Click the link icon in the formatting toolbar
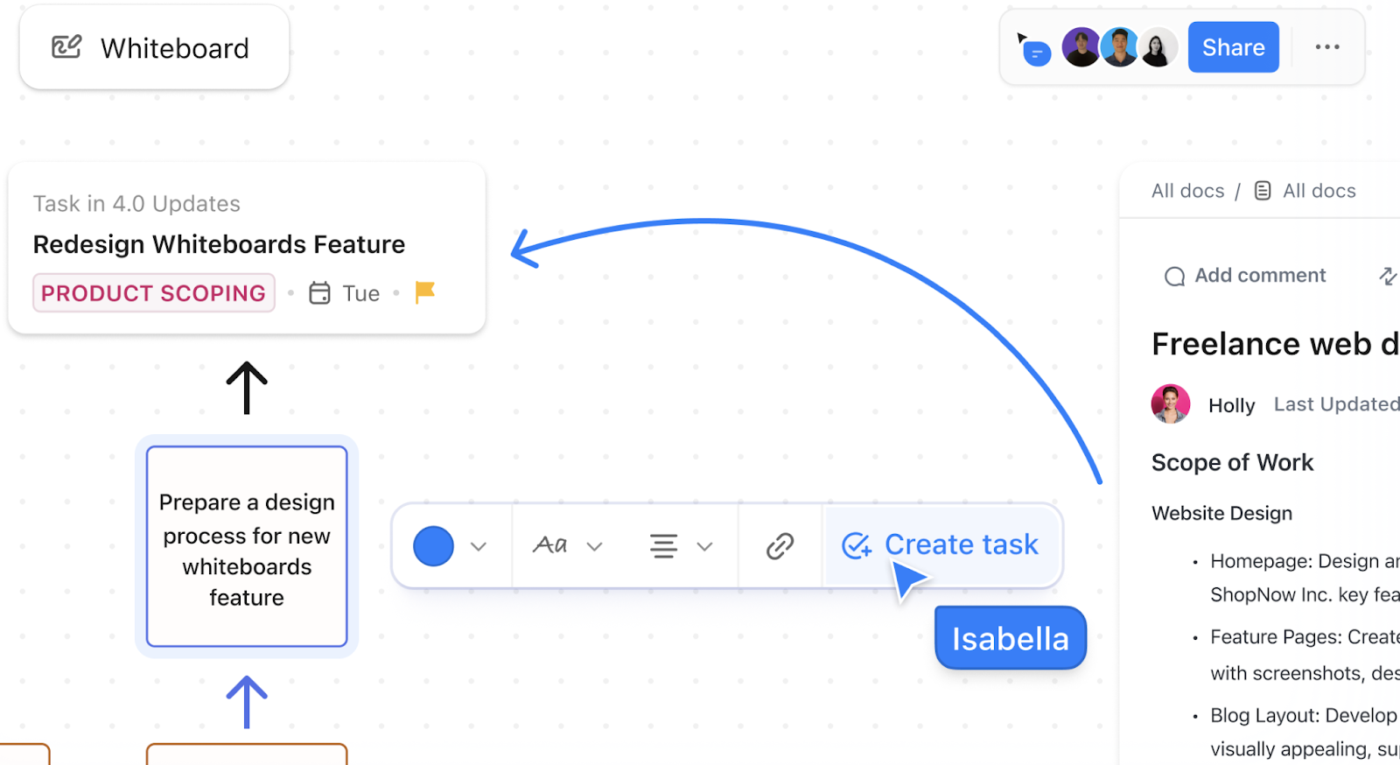Image resolution: width=1400 pixels, height=765 pixels. (779, 545)
